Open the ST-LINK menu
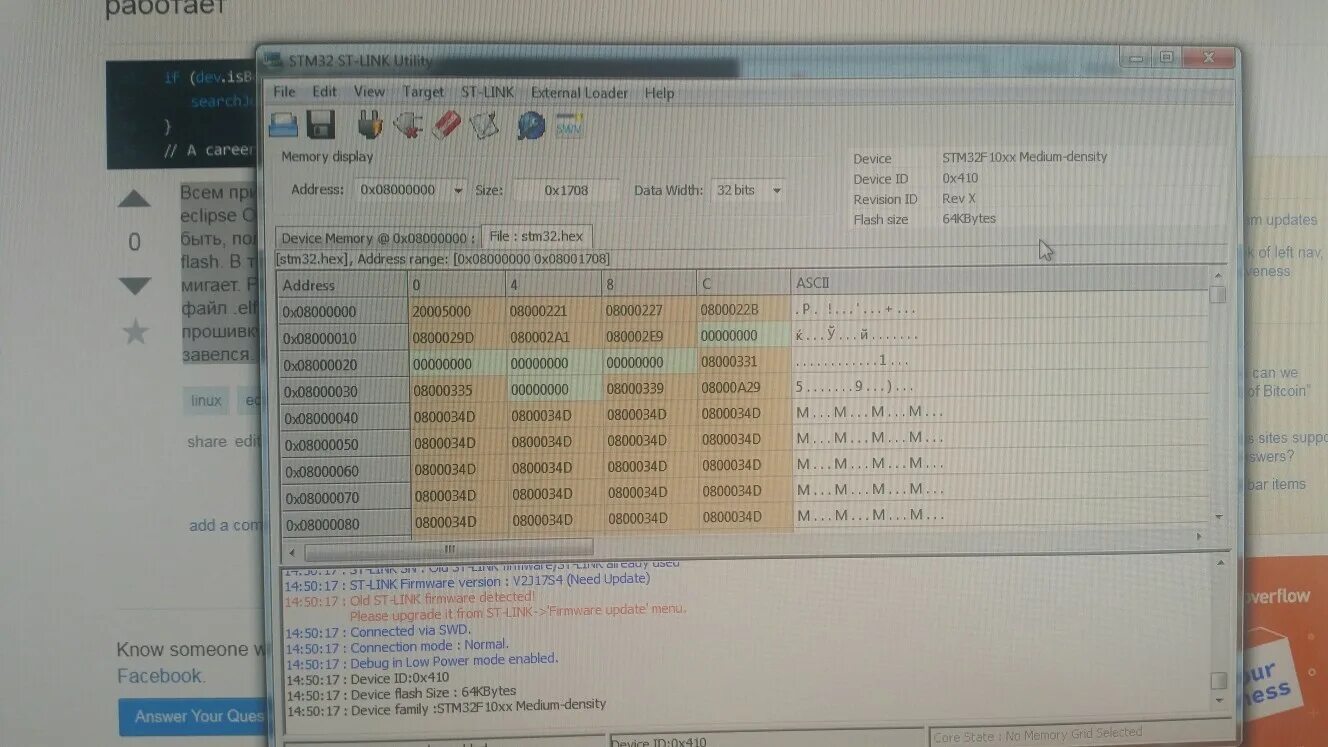 tap(487, 92)
